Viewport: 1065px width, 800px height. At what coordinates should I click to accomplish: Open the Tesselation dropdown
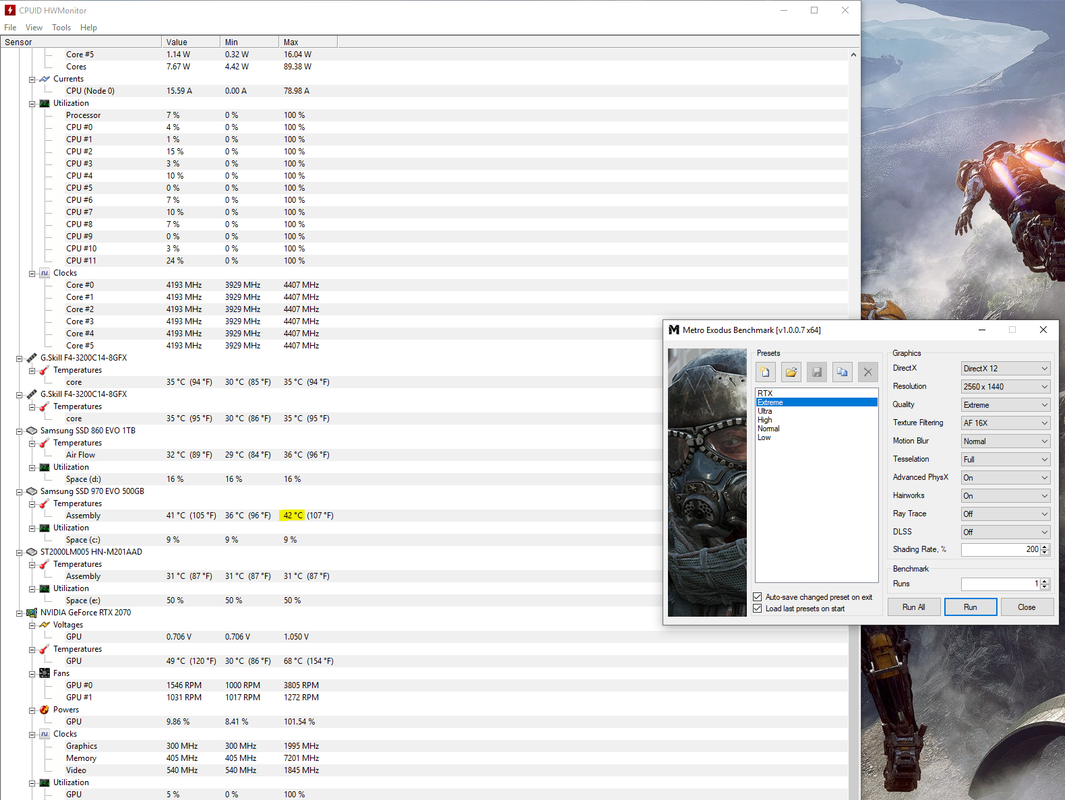click(x=1005, y=459)
